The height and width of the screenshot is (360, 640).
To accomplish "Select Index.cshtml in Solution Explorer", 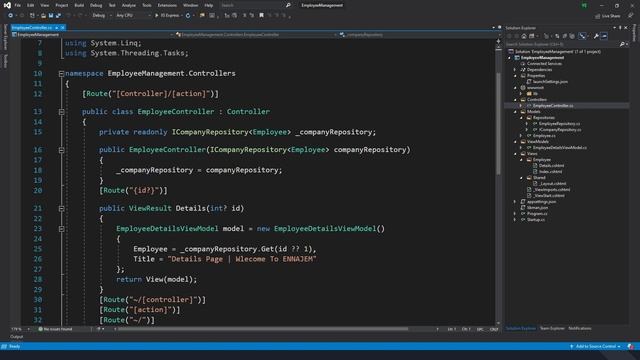I will coord(550,172).
